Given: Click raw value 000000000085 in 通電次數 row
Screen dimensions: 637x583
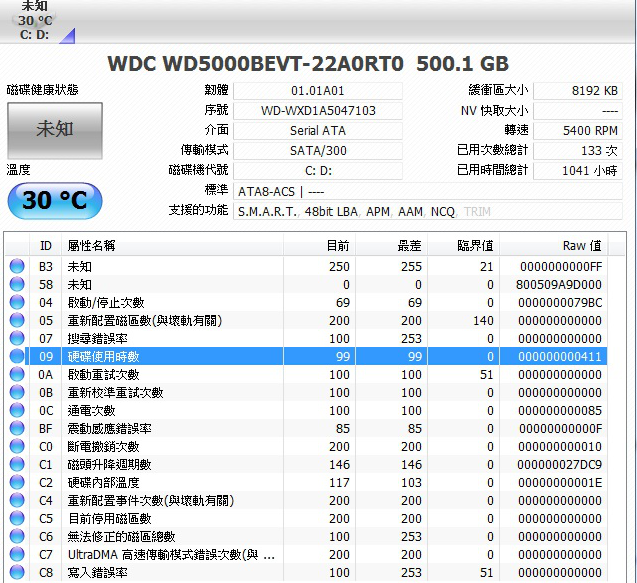Looking at the screenshot, I should (x=560, y=410).
